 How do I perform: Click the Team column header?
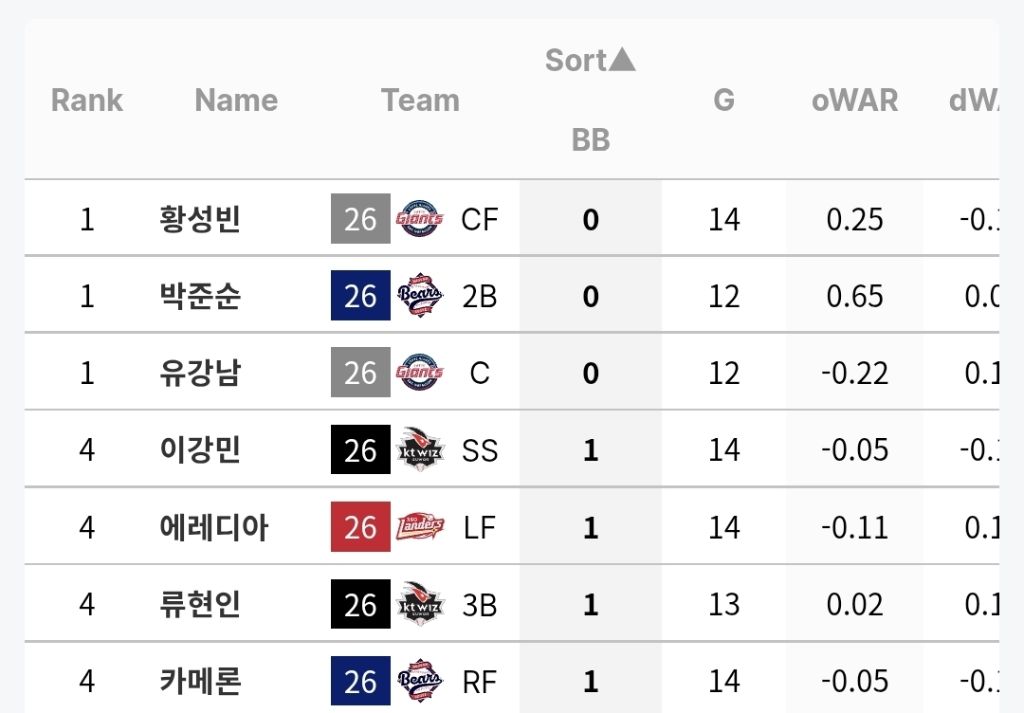(420, 100)
